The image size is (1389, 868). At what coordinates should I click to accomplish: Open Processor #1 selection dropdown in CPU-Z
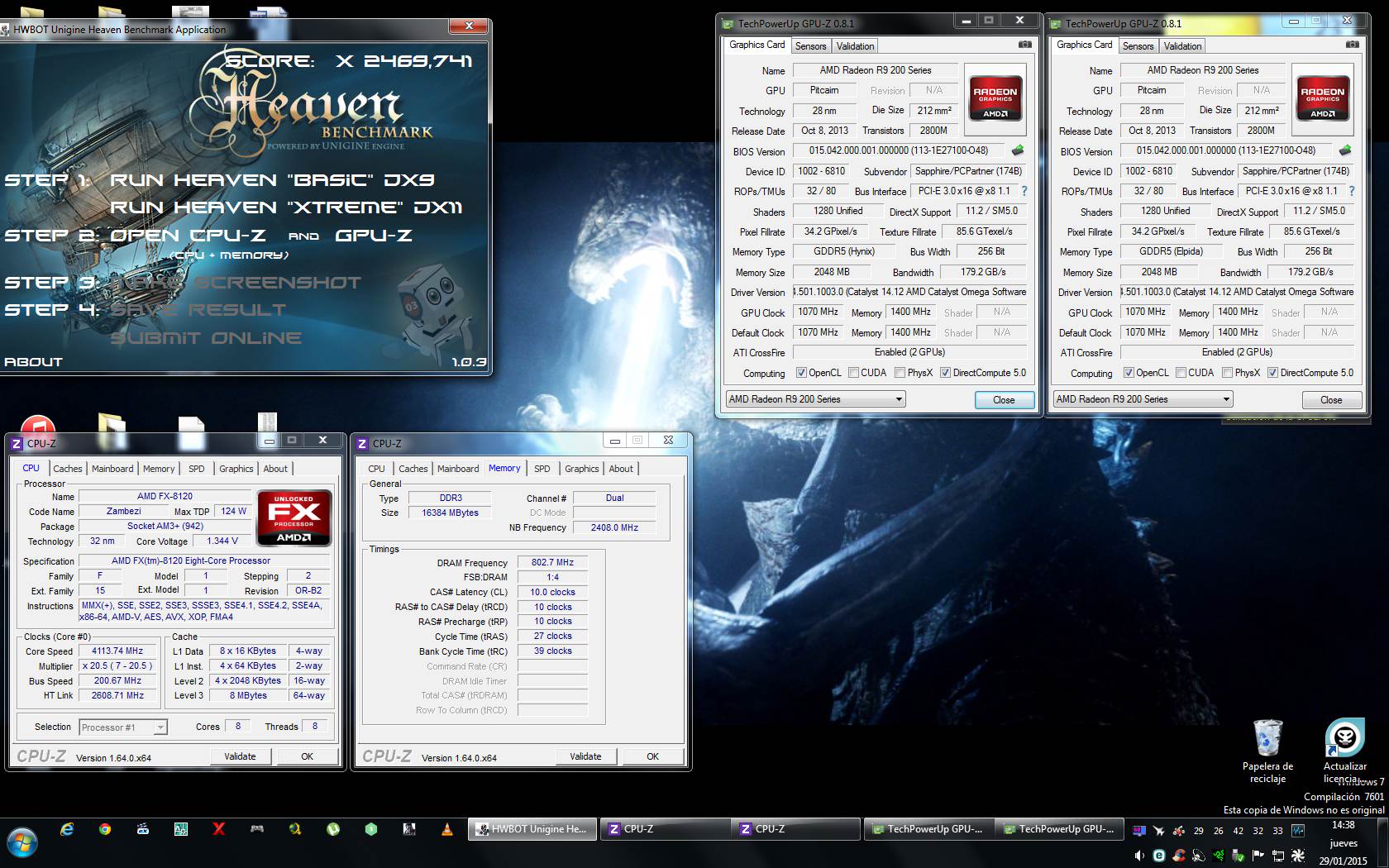pos(123,727)
